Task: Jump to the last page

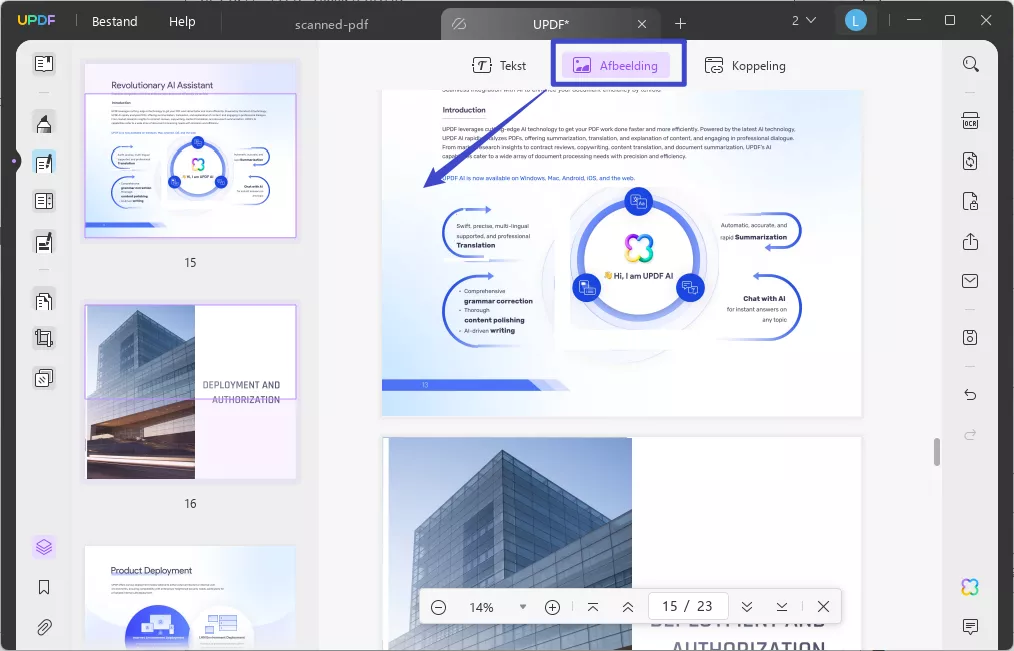Action: pyautogui.click(x=781, y=607)
